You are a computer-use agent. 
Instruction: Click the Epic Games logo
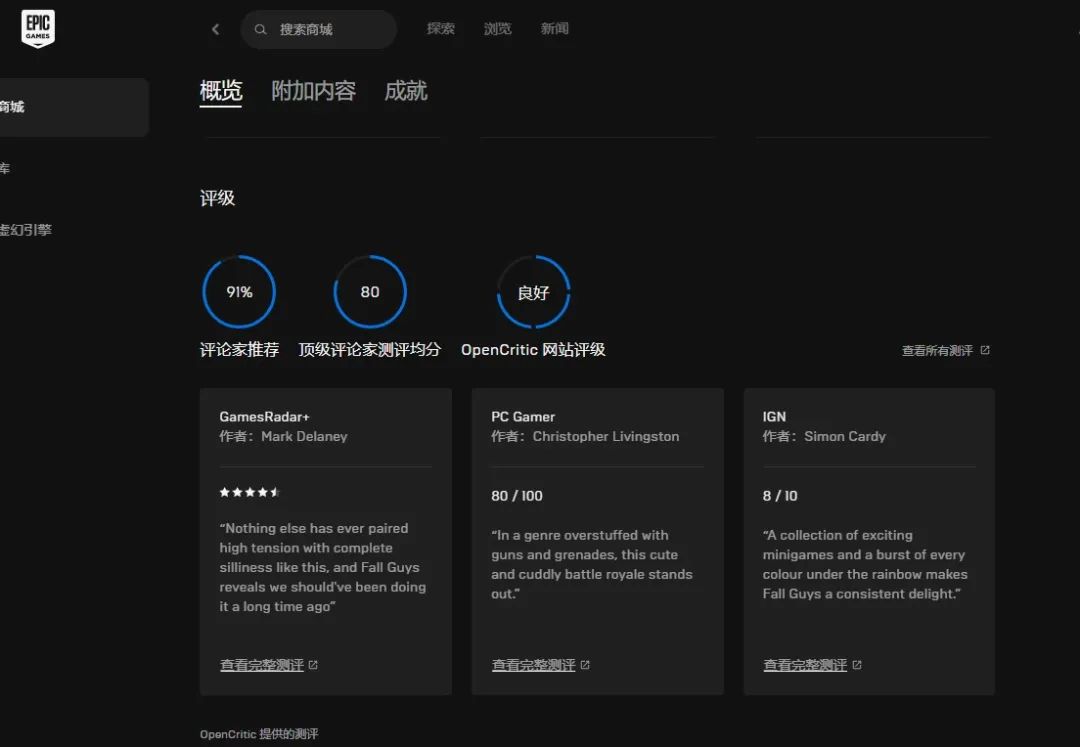37,28
